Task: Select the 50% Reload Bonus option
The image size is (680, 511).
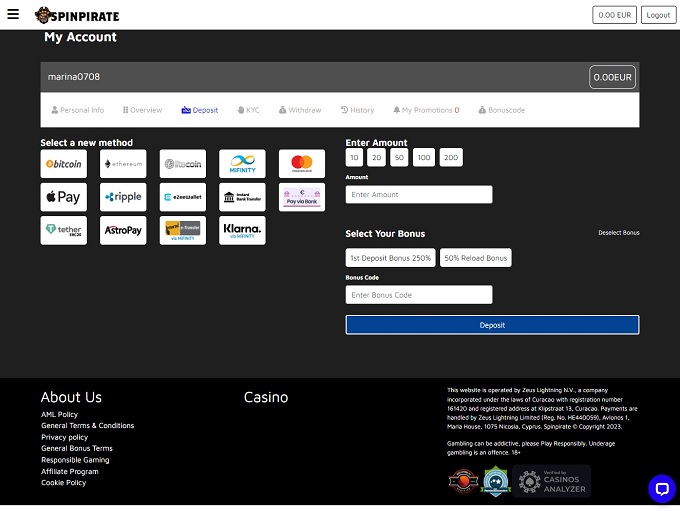Action: pyautogui.click(x=475, y=258)
